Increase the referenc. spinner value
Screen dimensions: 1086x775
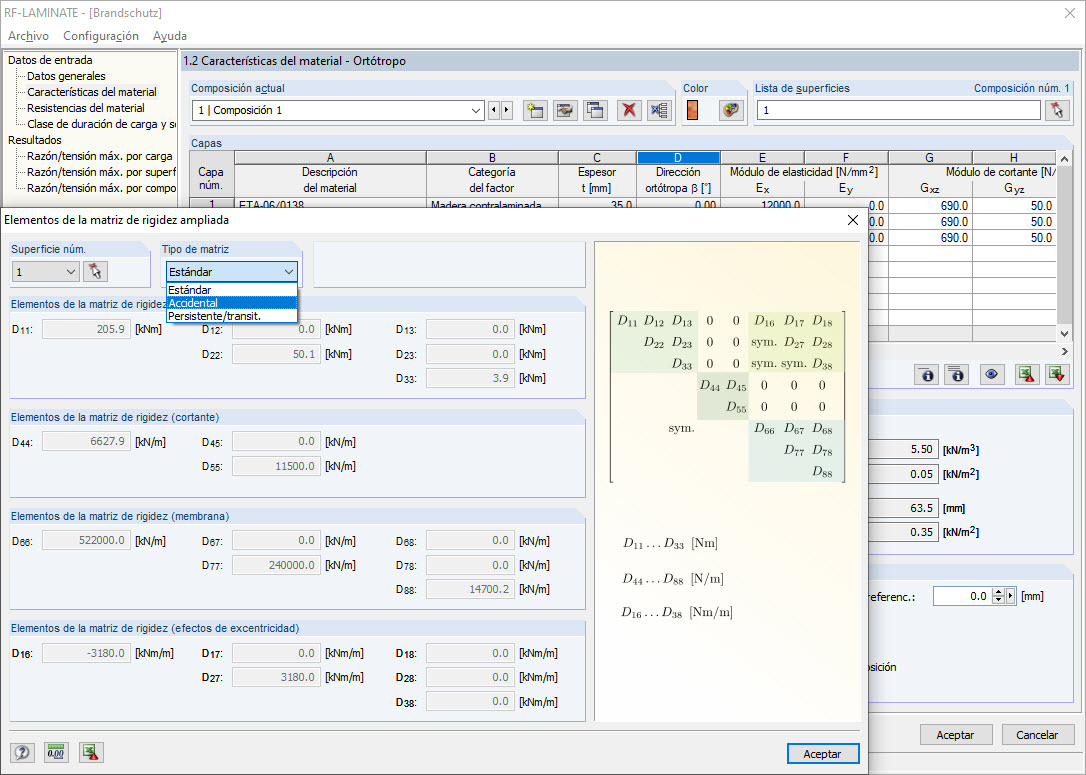tap(998, 592)
